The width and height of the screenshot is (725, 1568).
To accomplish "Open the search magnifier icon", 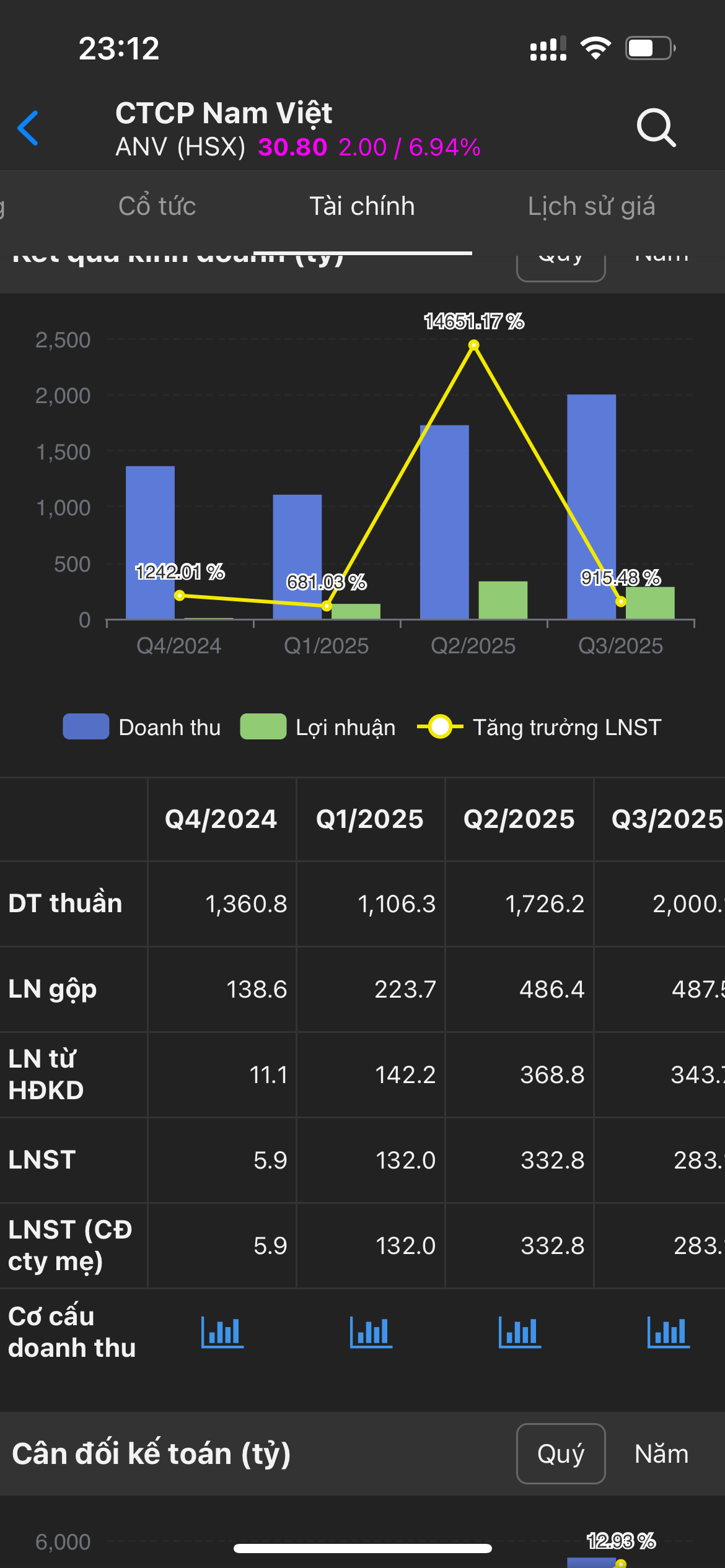I will click(x=656, y=128).
